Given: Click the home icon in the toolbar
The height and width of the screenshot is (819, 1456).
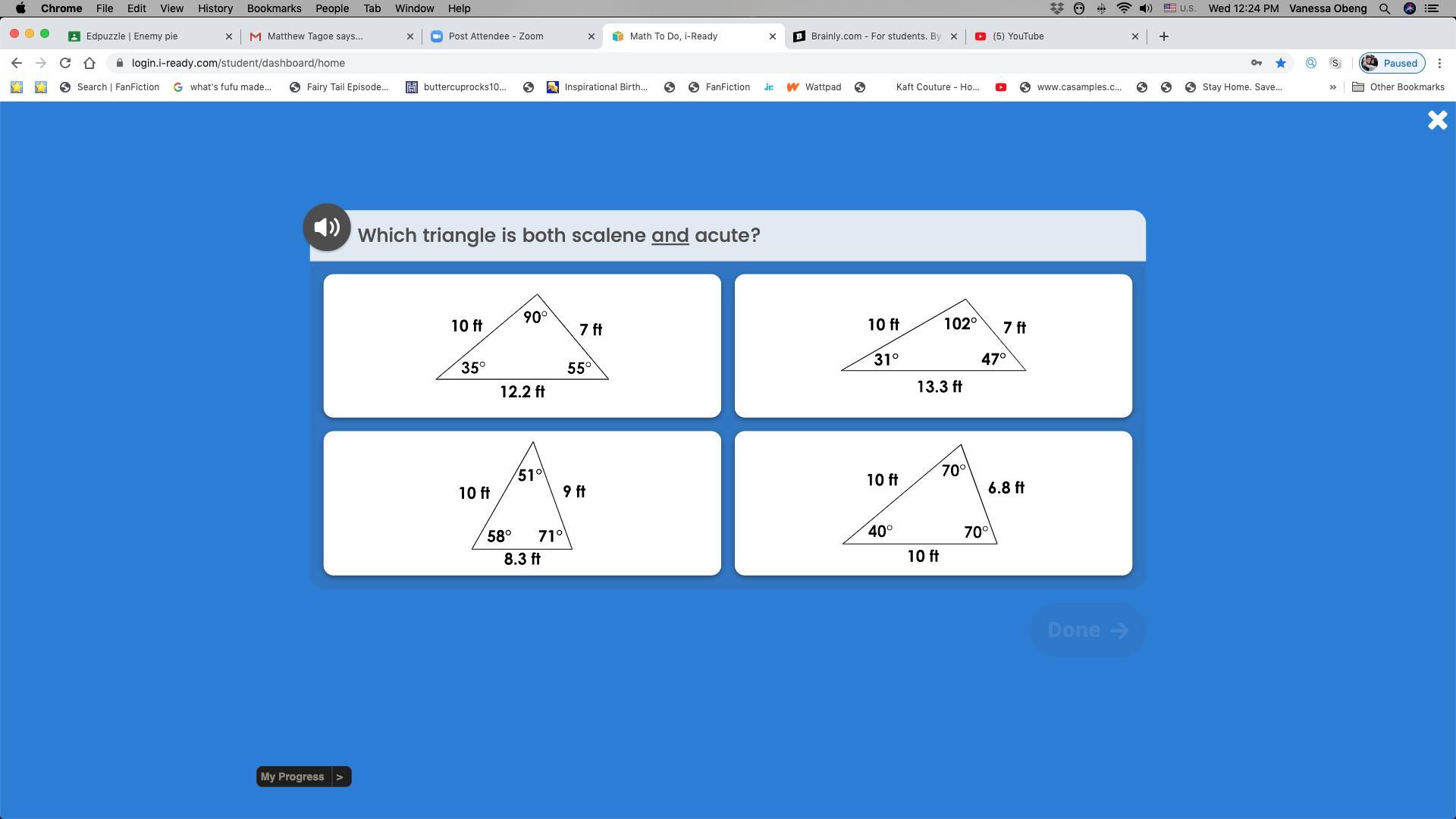Looking at the screenshot, I should coord(89,63).
